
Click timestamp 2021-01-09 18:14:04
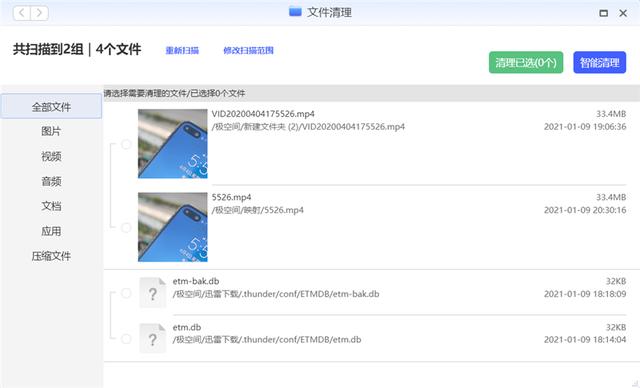tap(585, 339)
